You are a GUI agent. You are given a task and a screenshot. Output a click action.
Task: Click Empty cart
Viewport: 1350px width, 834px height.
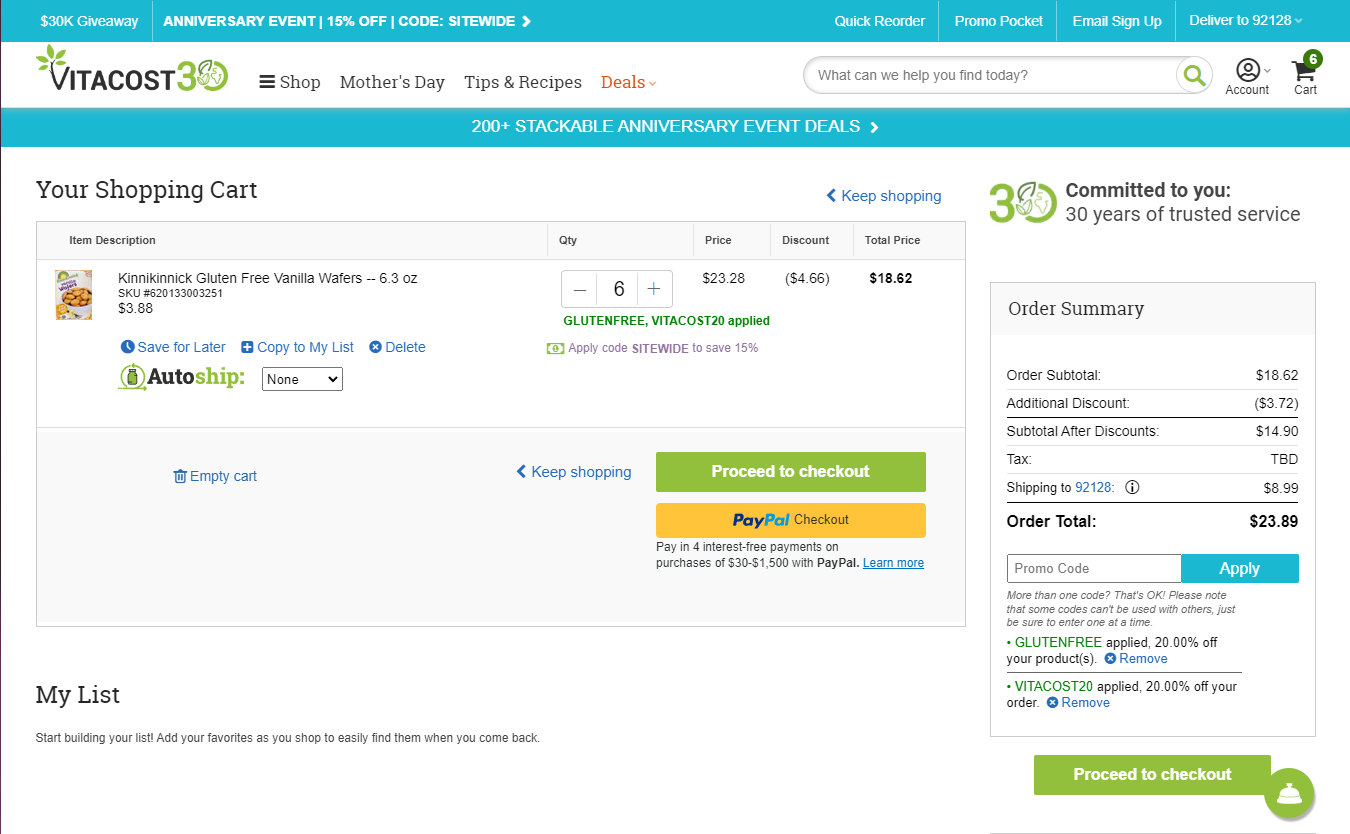(215, 476)
